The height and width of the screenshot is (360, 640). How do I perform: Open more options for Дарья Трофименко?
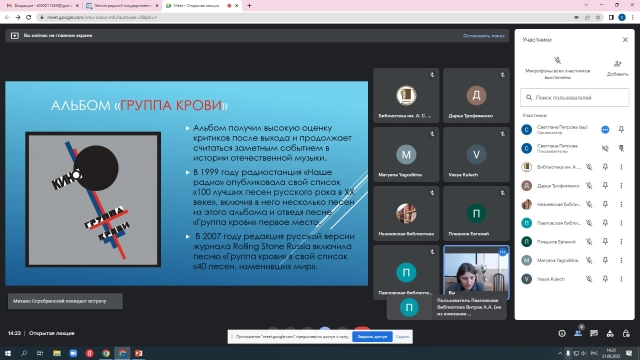click(x=621, y=186)
